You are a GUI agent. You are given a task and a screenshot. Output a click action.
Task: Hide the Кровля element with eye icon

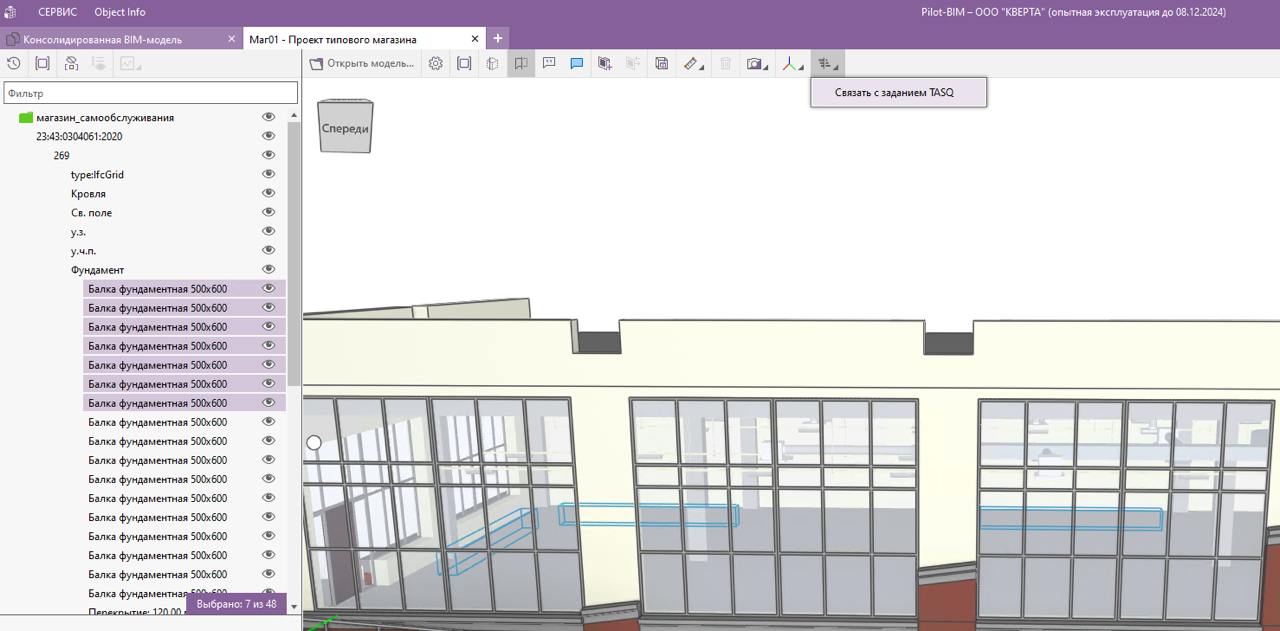(x=268, y=193)
